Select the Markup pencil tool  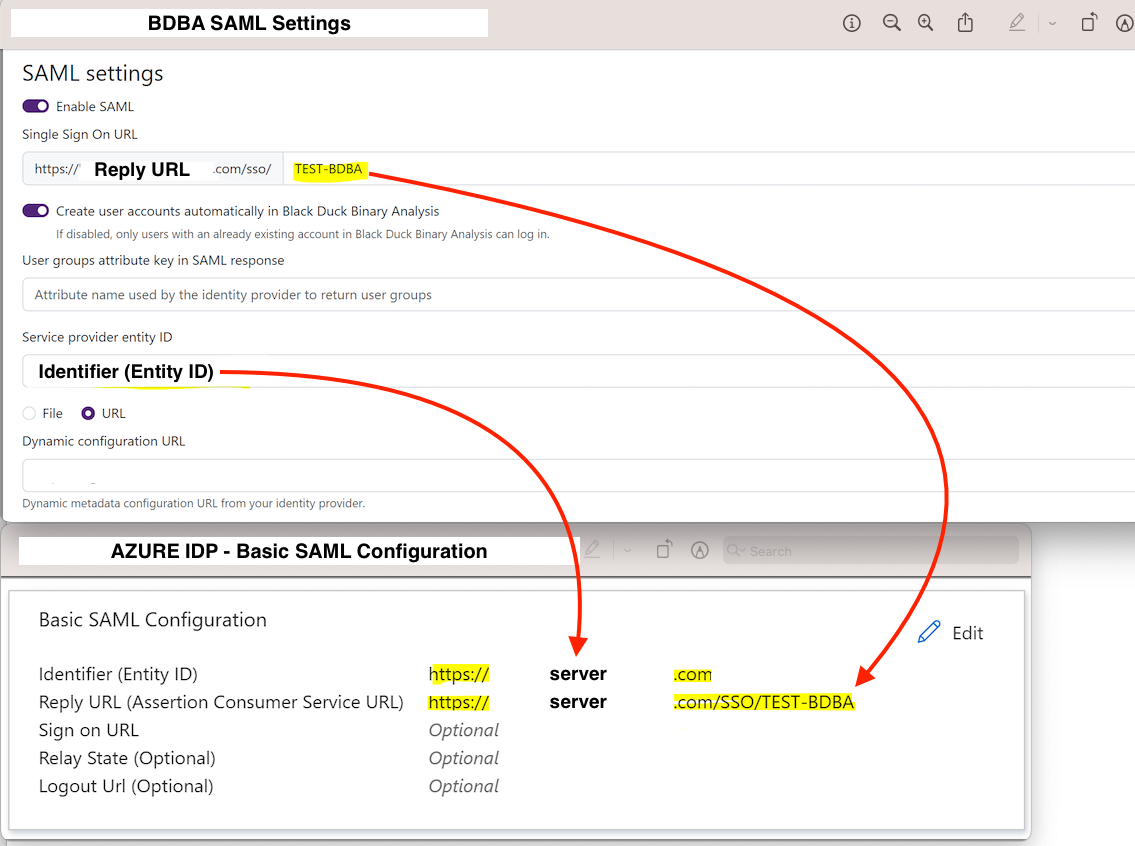coord(1017,22)
